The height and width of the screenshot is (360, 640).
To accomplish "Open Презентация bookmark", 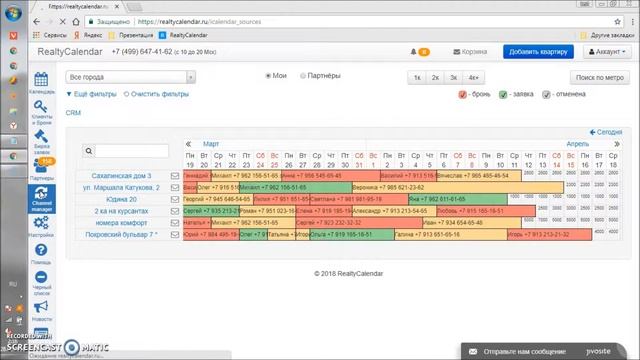I will [x=131, y=36].
